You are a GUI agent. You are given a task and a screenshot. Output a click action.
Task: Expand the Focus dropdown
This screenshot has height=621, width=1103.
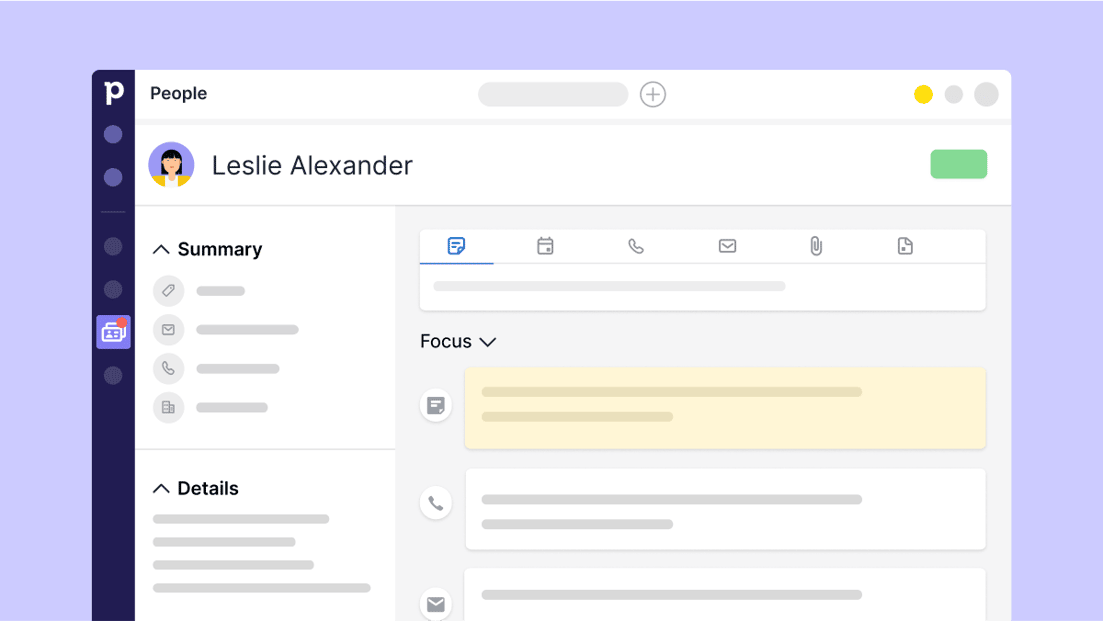[x=458, y=342]
